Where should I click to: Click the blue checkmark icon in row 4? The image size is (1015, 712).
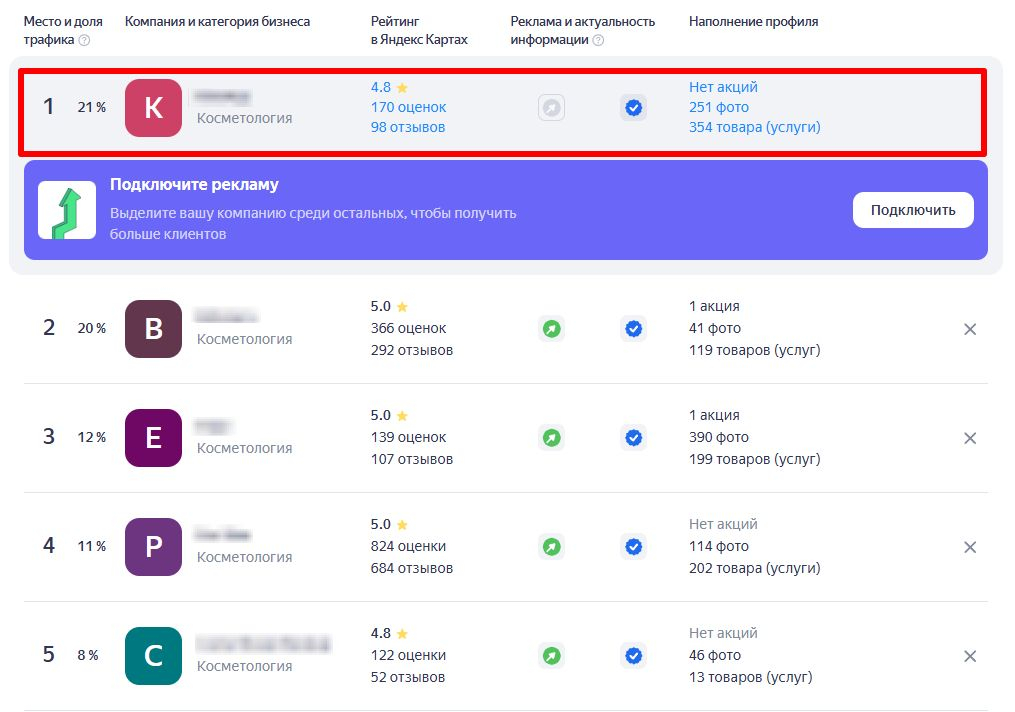click(x=633, y=547)
